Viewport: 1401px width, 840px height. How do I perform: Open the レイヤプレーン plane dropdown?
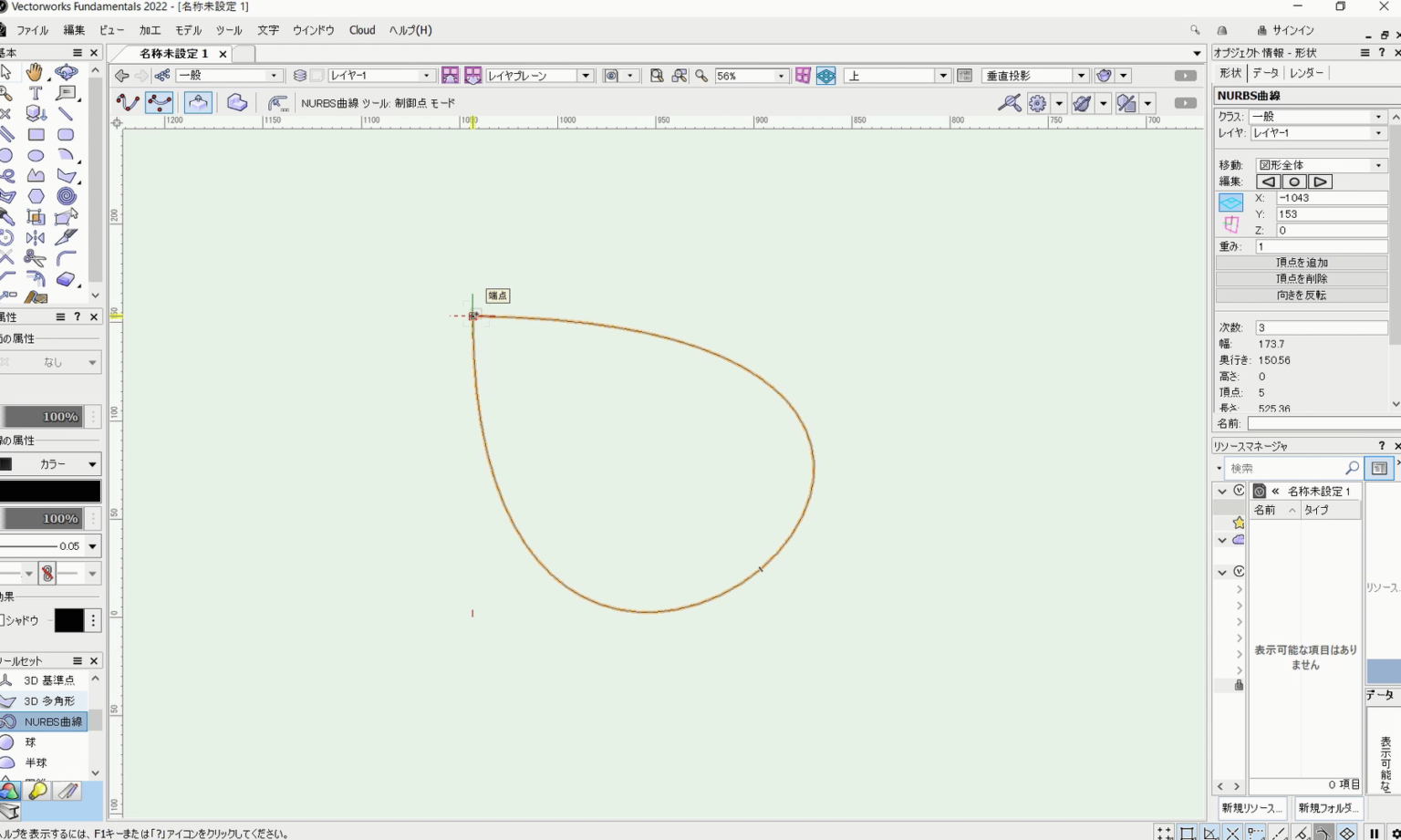point(586,75)
